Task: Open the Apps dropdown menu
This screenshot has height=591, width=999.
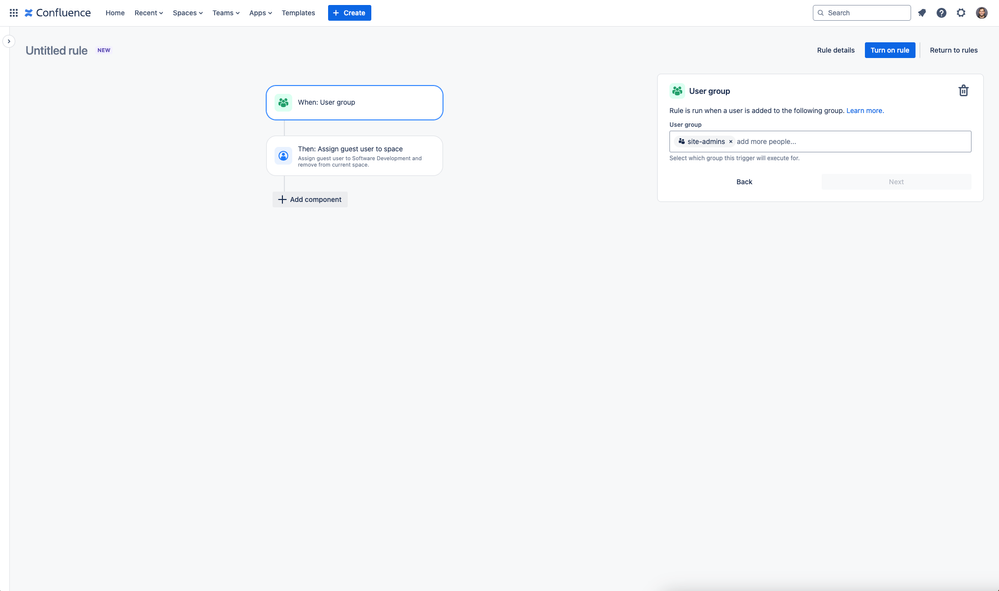Action: pos(260,13)
